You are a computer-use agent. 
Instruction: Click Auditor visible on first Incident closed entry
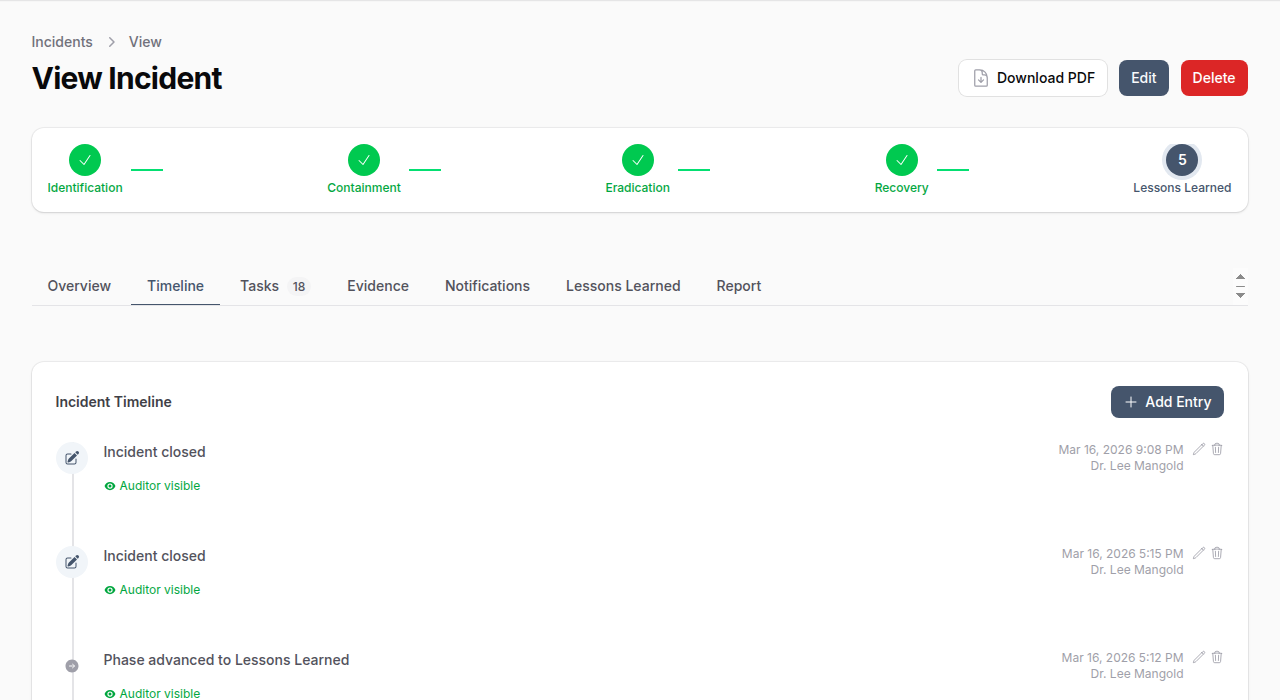coord(152,486)
